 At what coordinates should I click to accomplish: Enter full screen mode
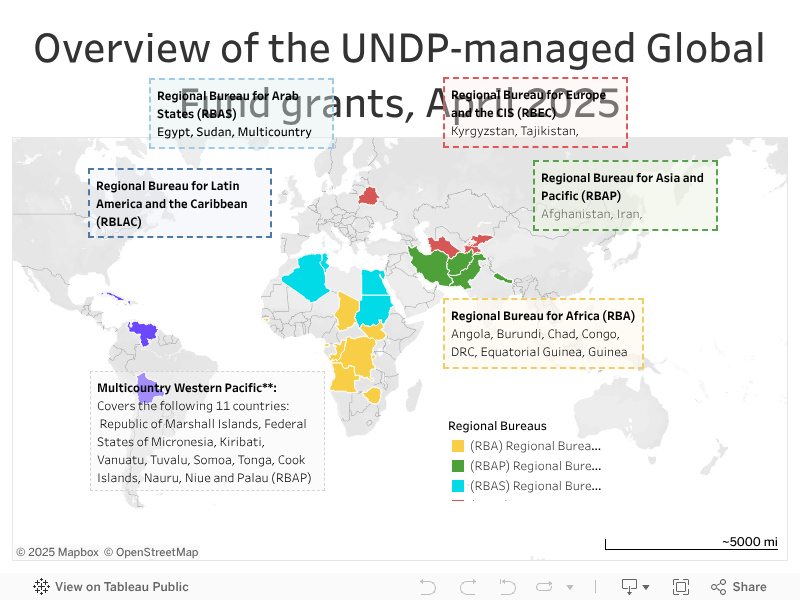pyautogui.click(x=681, y=587)
